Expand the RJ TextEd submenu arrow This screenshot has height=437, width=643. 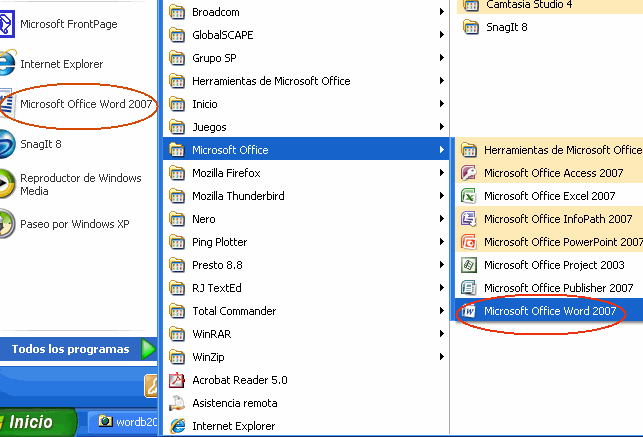point(441,288)
